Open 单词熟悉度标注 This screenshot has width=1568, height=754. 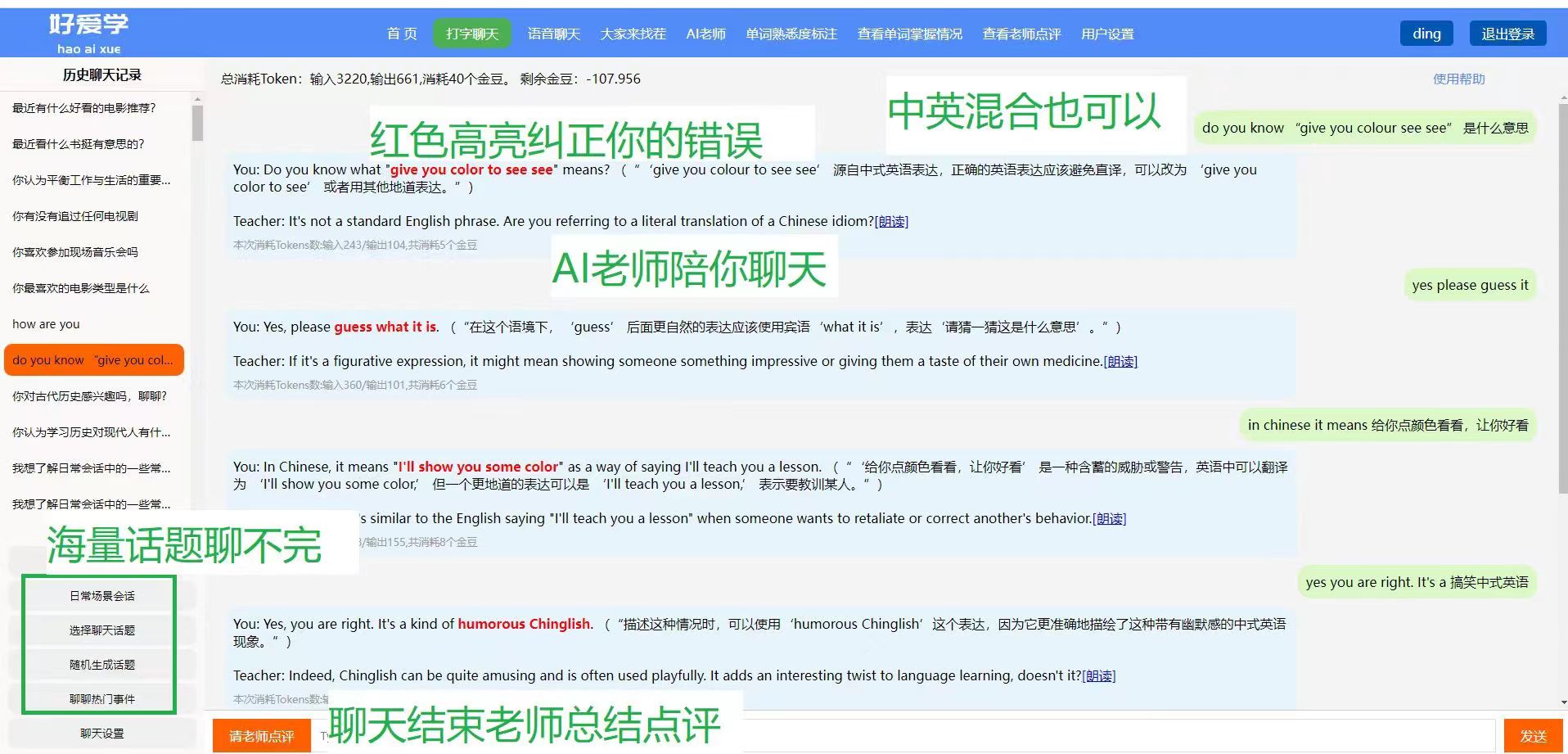[791, 34]
